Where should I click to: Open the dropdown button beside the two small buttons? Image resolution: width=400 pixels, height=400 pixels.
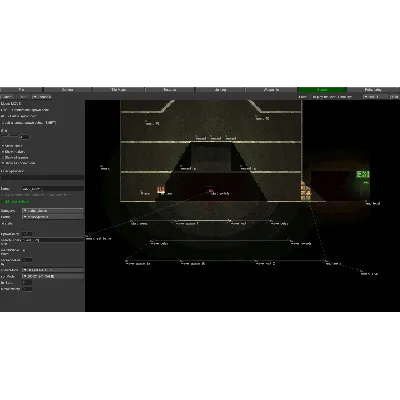(42, 97)
